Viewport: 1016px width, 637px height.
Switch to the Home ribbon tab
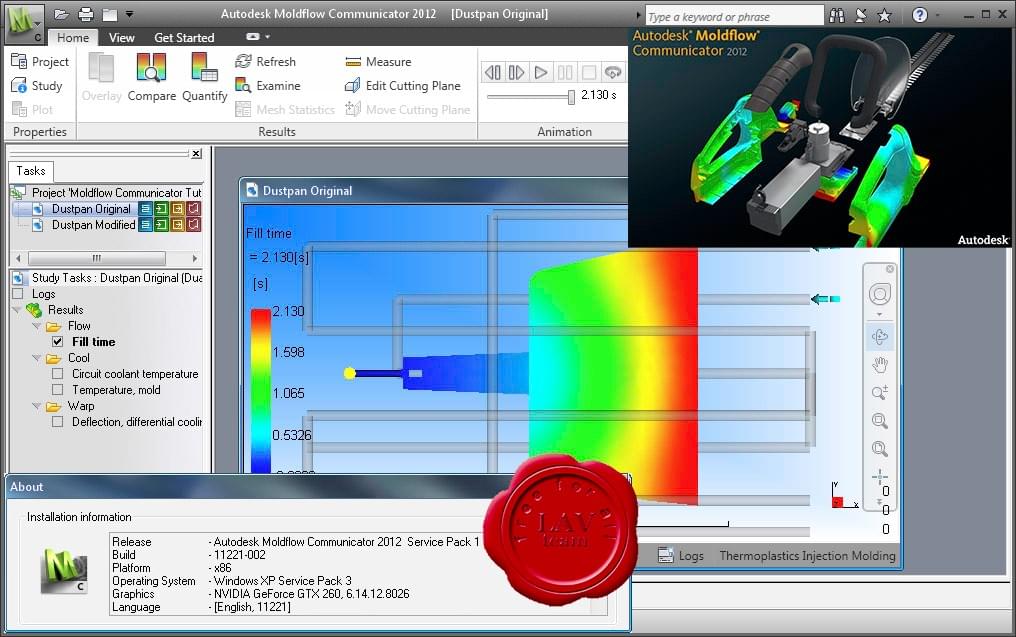coord(73,38)
